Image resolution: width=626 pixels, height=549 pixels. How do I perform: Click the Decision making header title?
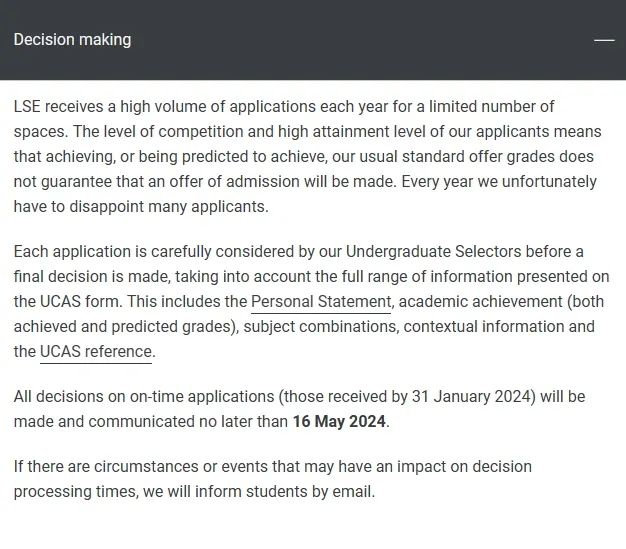tap(72, 40)
